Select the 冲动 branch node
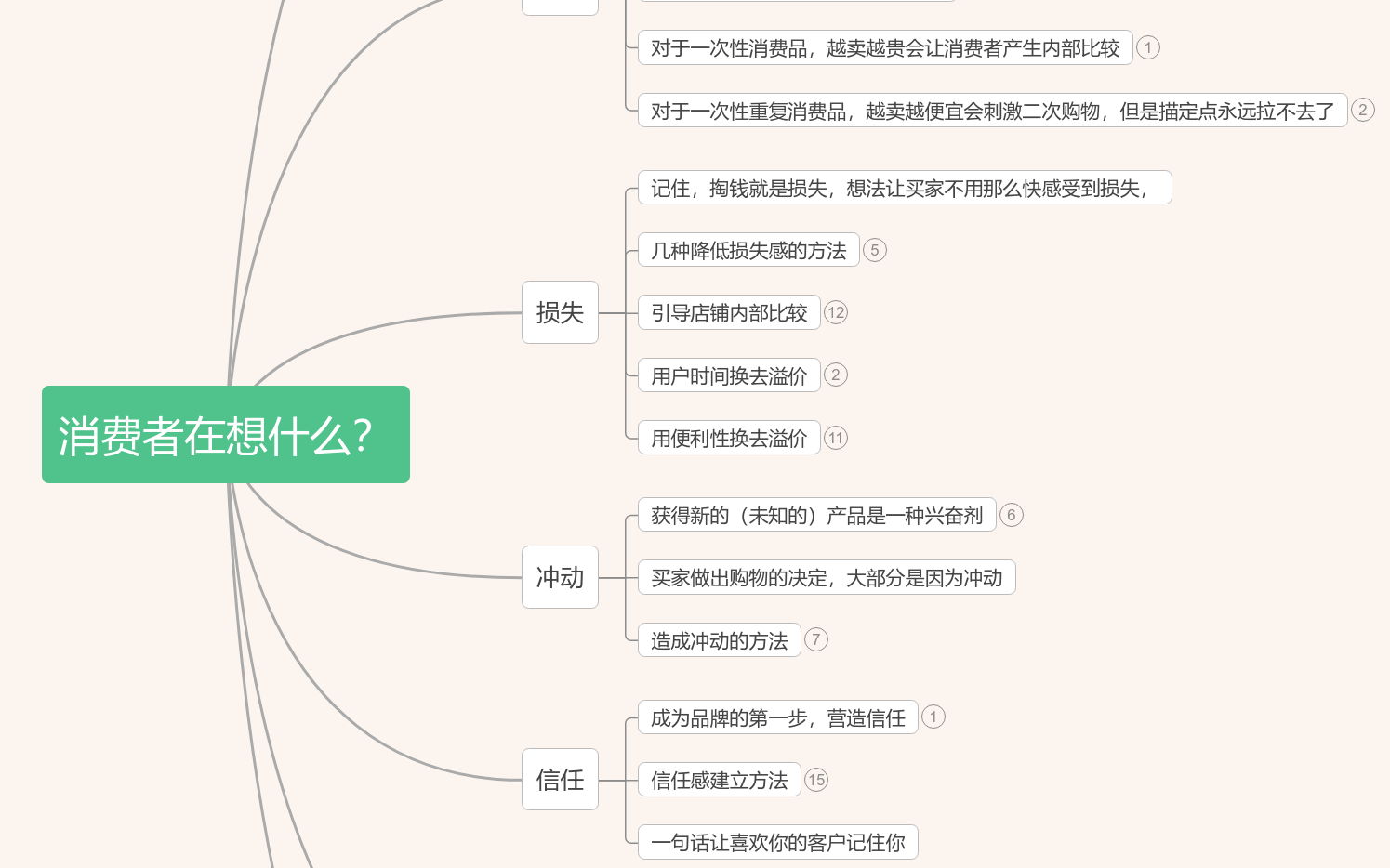This screenshot has height=868, width=1390. click(560, 577)
